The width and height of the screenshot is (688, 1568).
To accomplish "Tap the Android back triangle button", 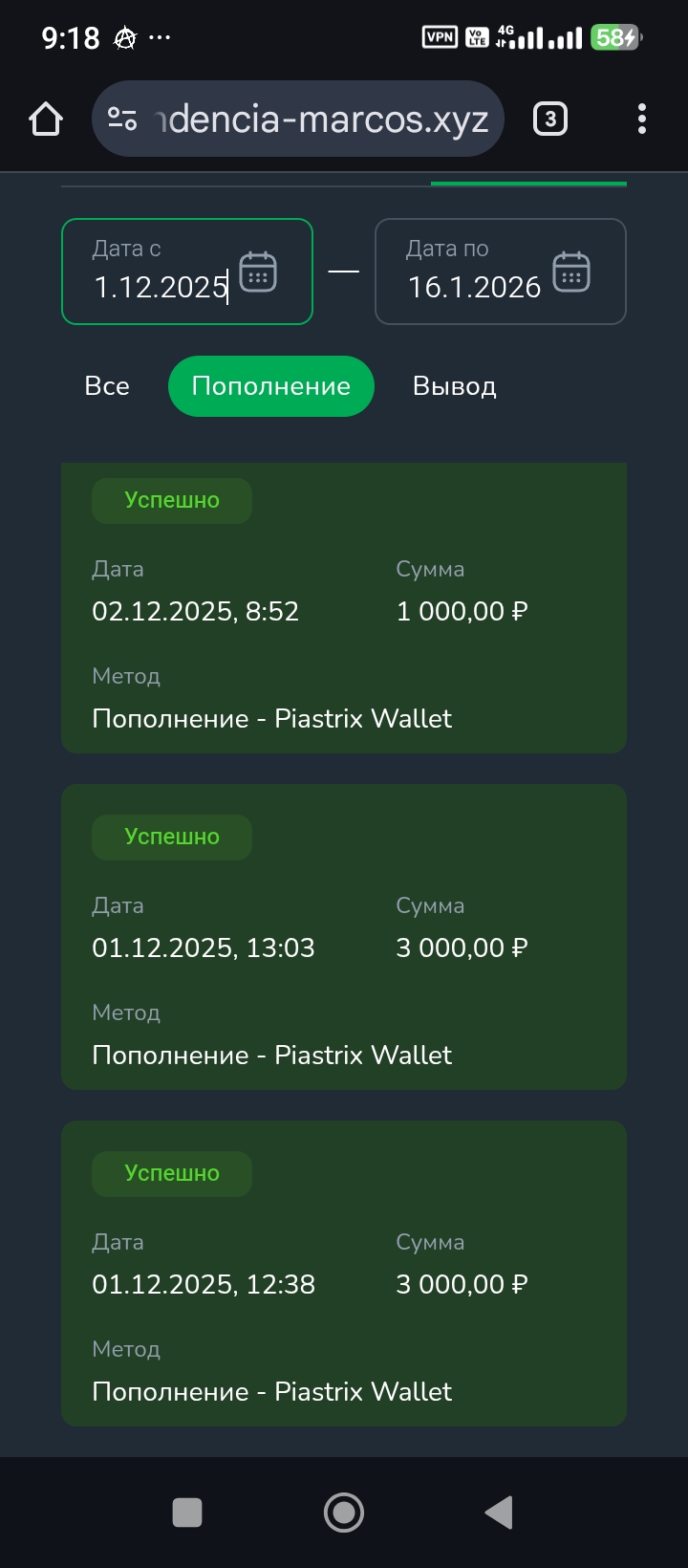I will tap(499, 1513).
